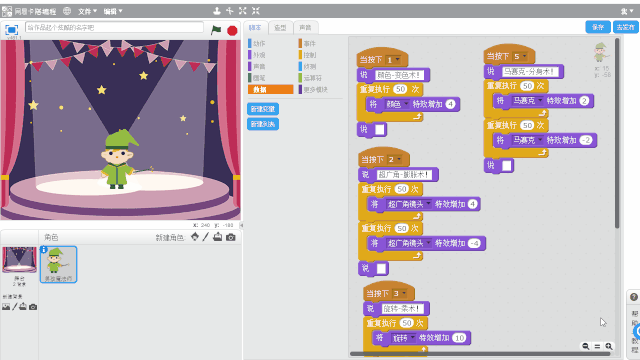The width and height of the screenshot is (640, 360).
Task: Click the globe language icon
Action: click(x=67, y=11)
